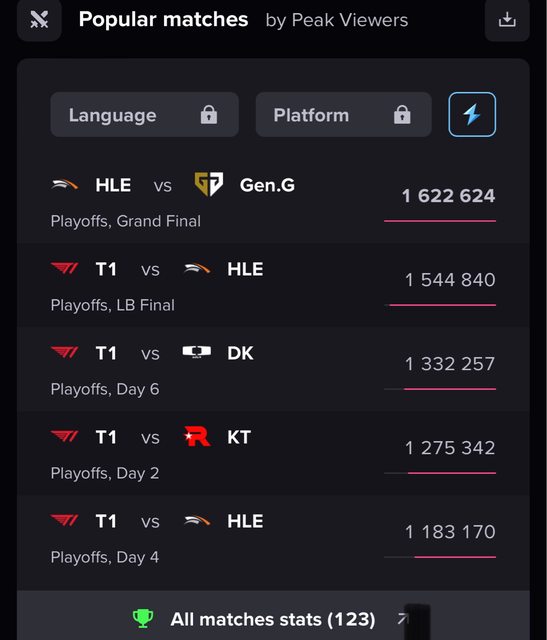Open All matches stats (123)
The image size is (547, 640).
pyautogui.click(x=274, y=619)
